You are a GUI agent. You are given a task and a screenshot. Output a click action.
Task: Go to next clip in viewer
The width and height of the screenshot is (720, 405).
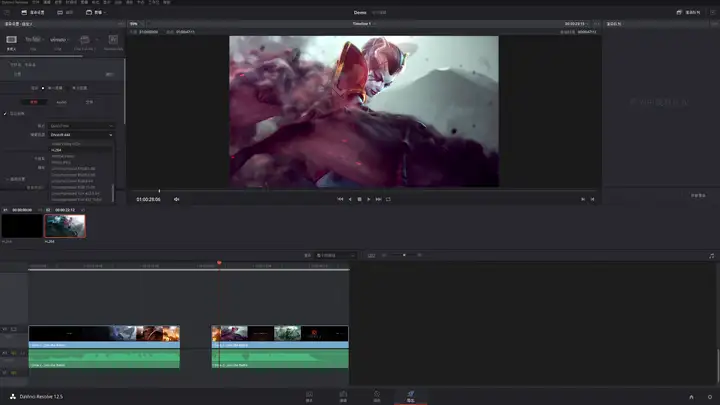click(x=583, y=199)
